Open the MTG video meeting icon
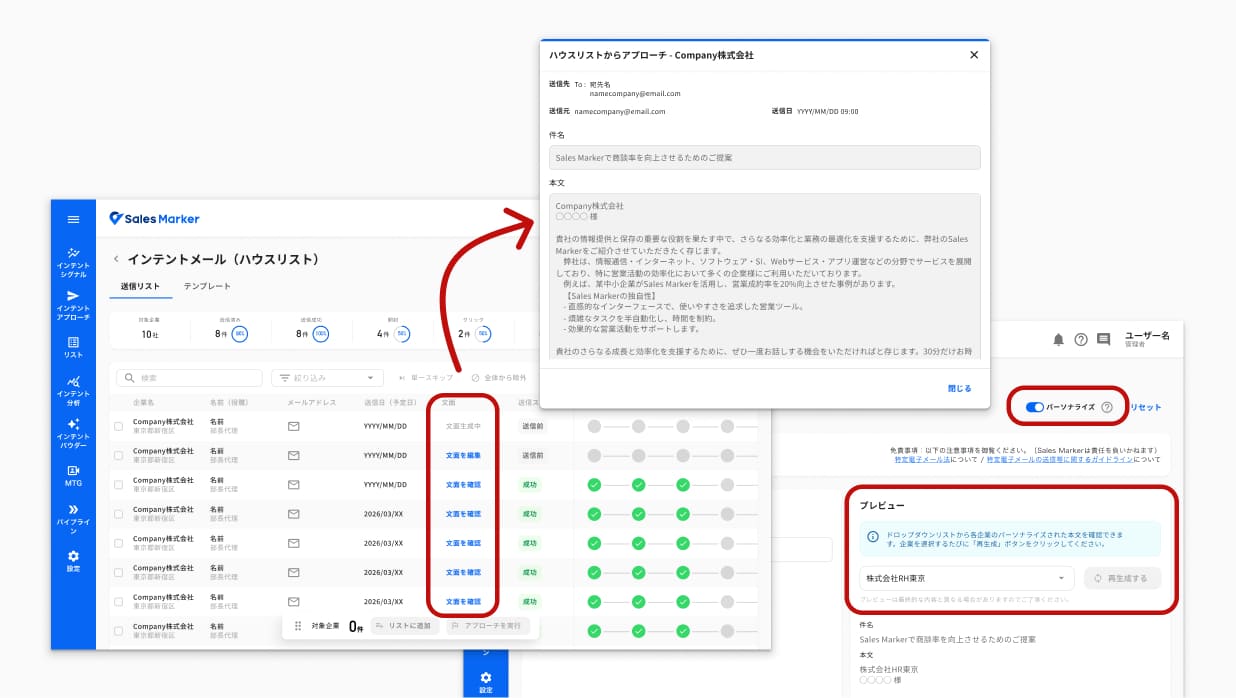The height and width of the screenshot is (698, 1236). pyautogui.click(x=73, y=476)
